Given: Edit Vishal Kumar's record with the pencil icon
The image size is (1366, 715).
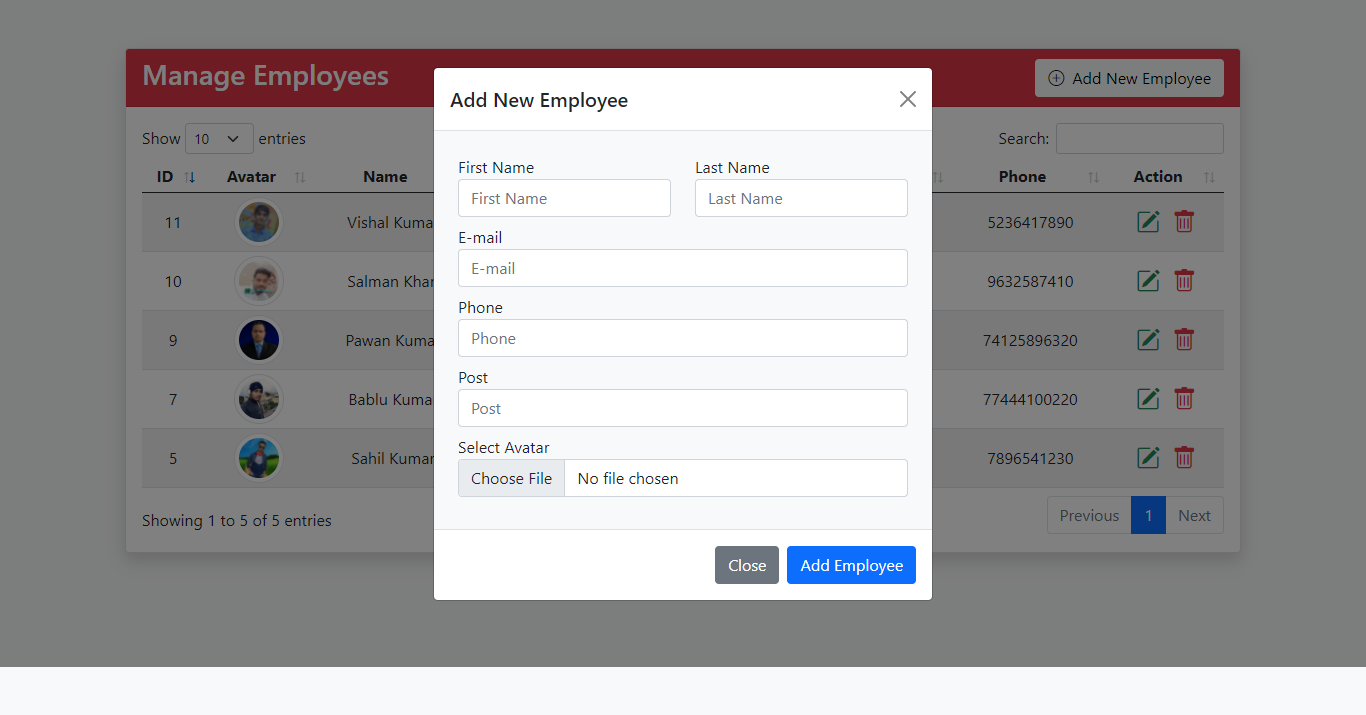Looking at the screenshot, I should click(x=1148, y=222).
